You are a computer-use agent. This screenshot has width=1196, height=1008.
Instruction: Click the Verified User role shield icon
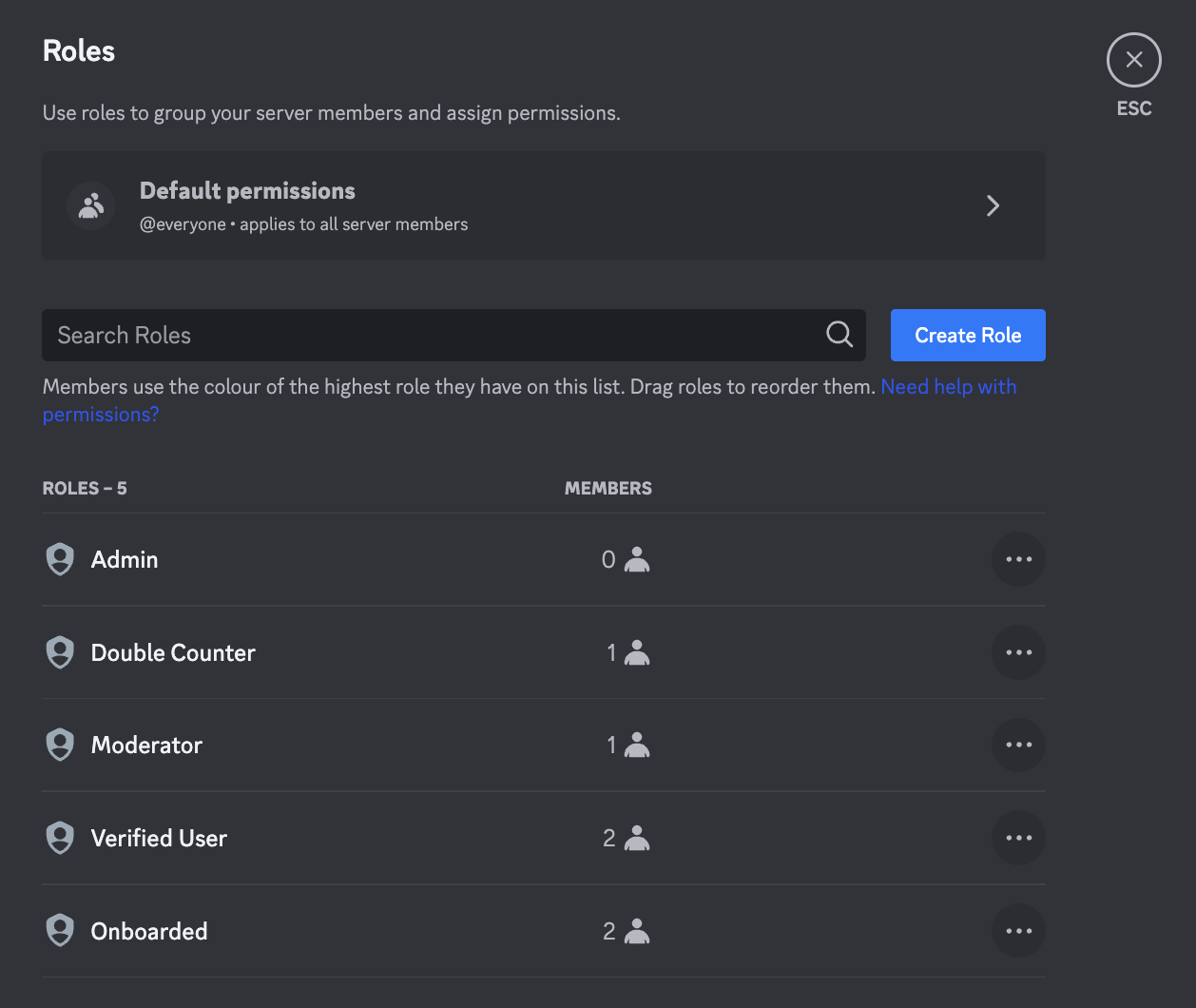(x=60, y=838)
